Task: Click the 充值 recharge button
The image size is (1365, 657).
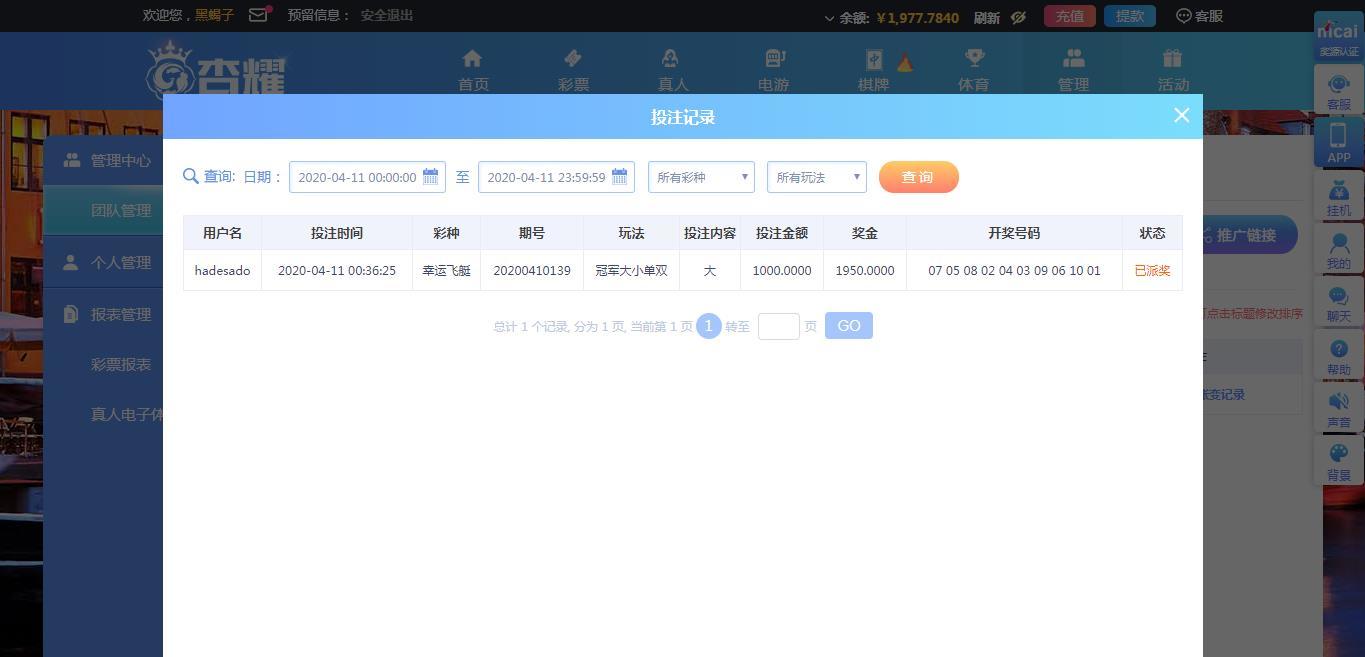Action: tap(1069, 16)
